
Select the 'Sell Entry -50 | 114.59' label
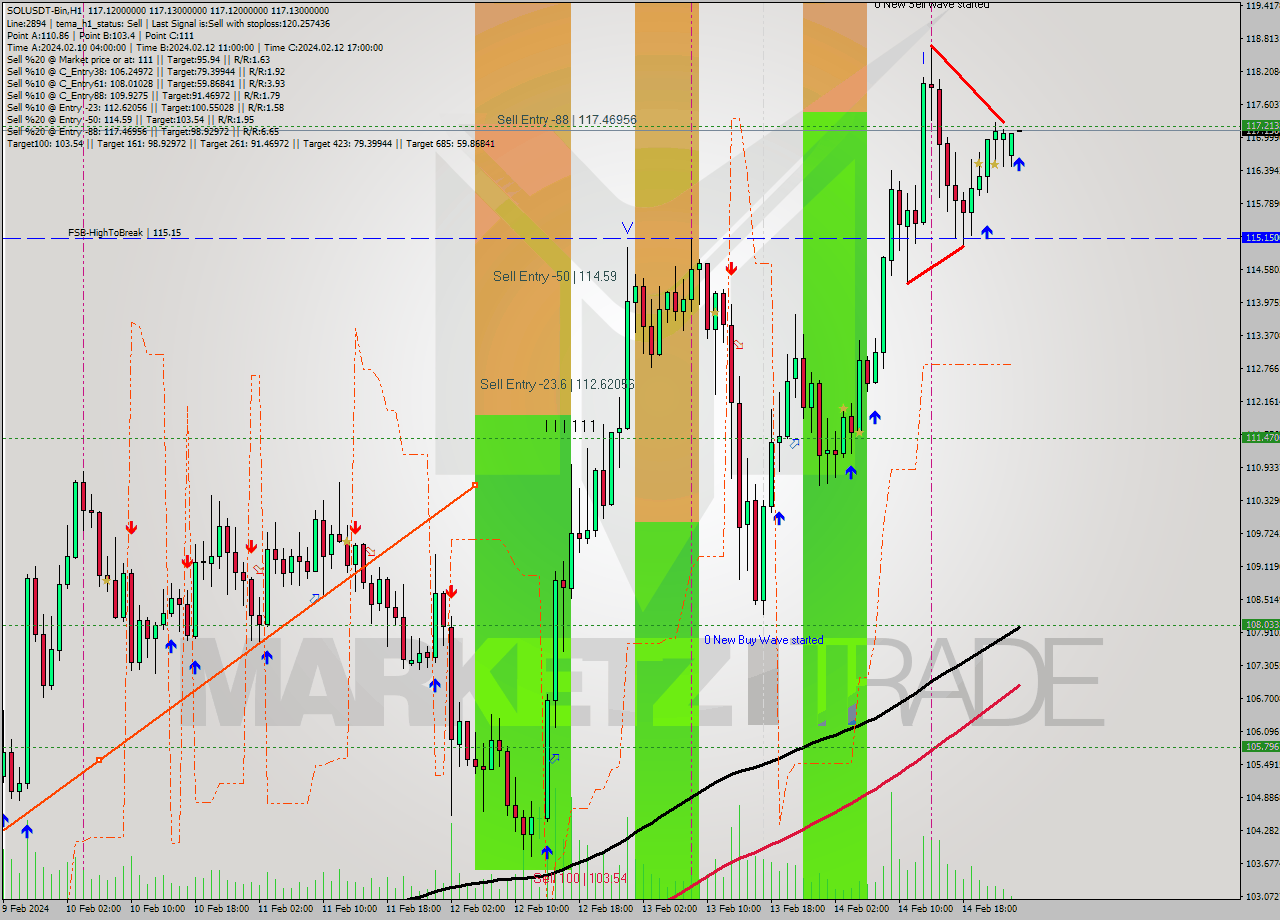click(555, 276)
